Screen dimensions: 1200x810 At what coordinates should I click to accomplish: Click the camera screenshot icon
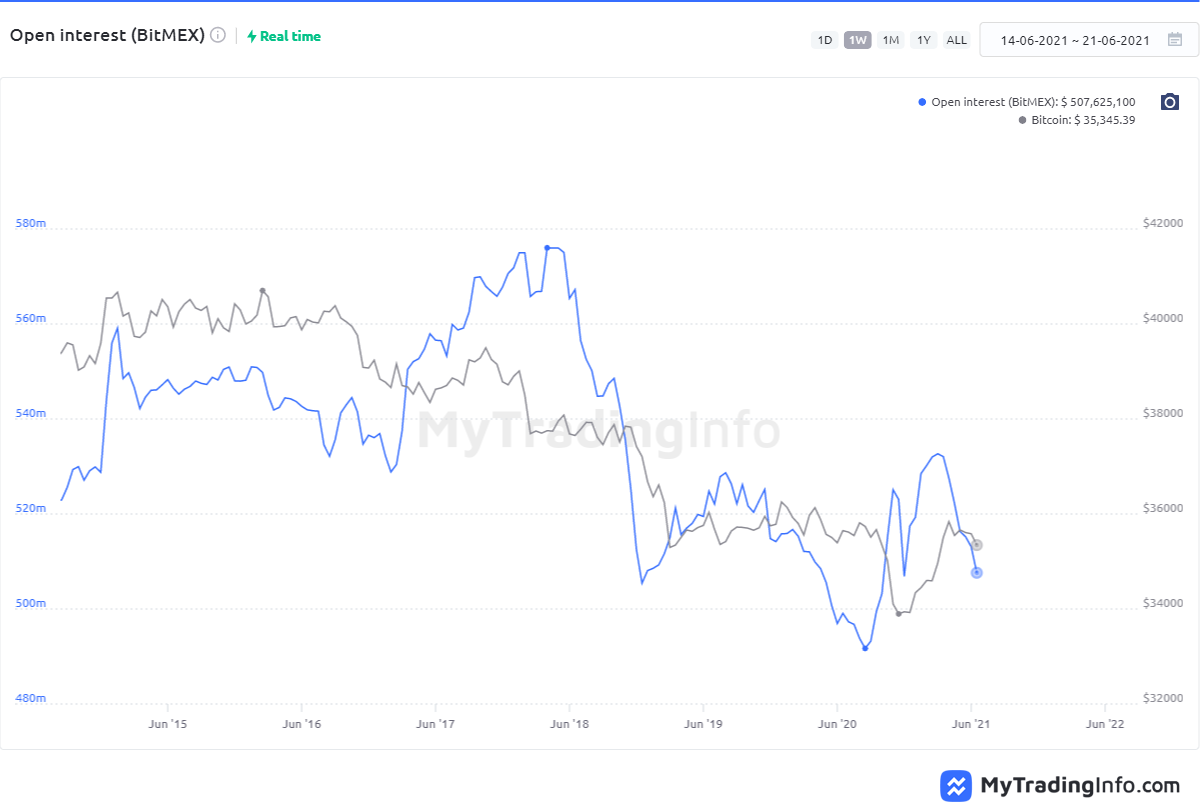(x=1170, y=102)
